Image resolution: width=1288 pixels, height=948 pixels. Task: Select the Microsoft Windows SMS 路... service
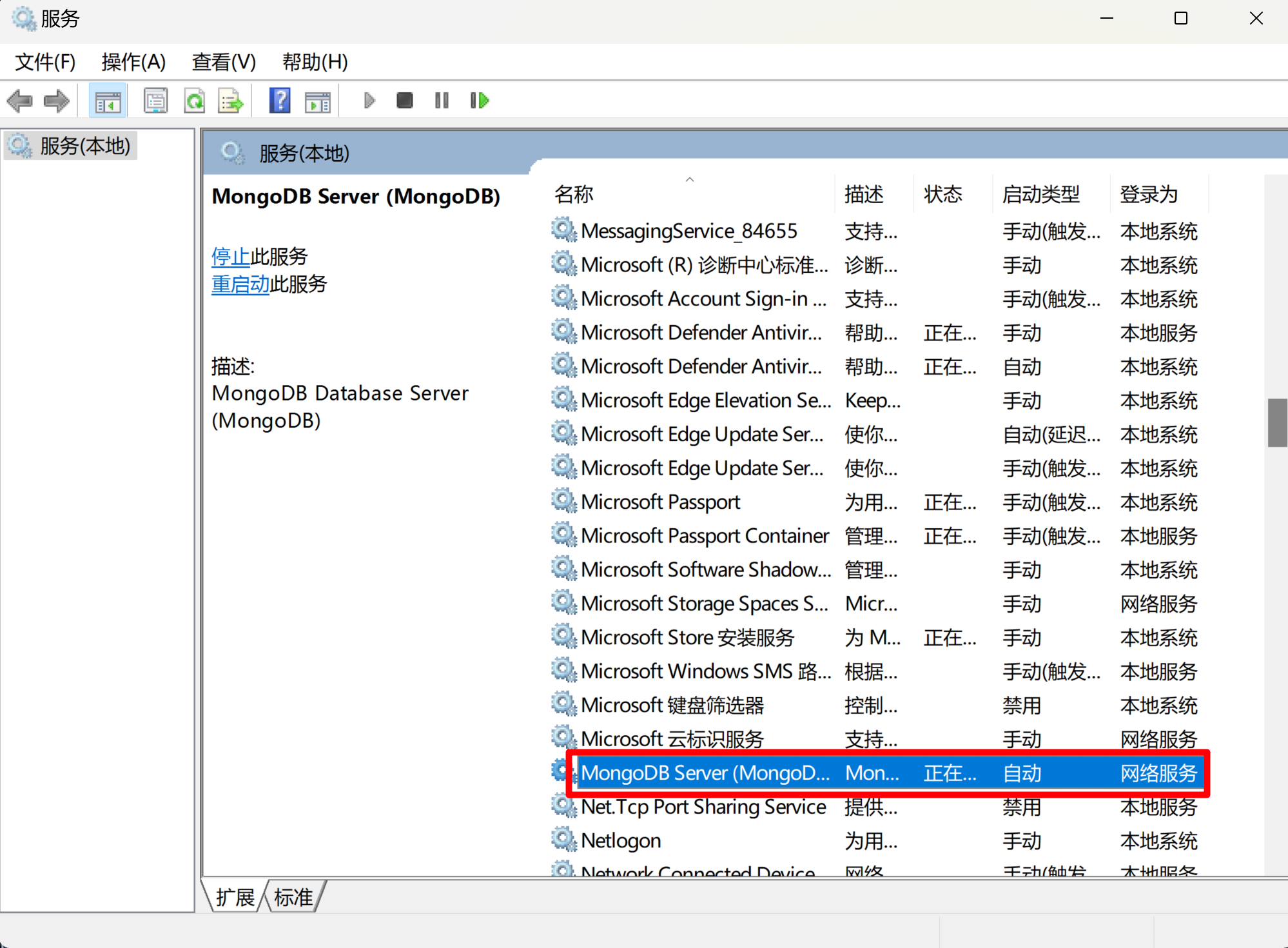(x=706, y=671)
